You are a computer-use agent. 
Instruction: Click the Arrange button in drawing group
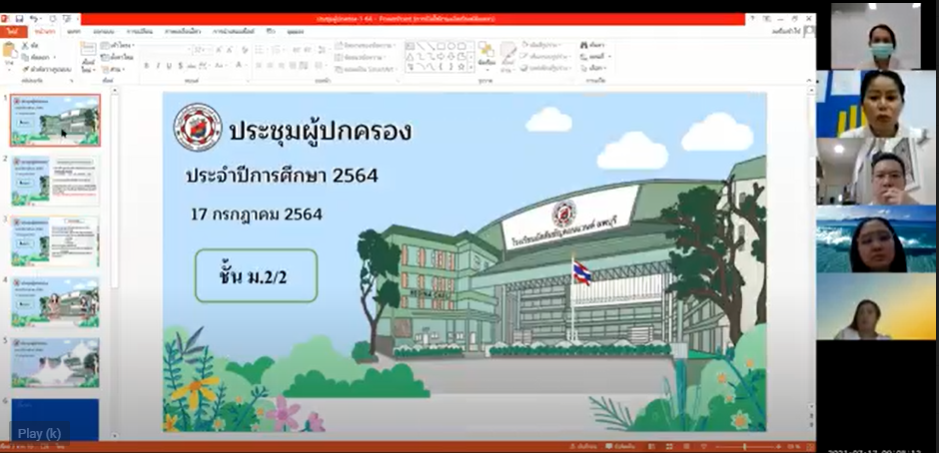point(486,56)
